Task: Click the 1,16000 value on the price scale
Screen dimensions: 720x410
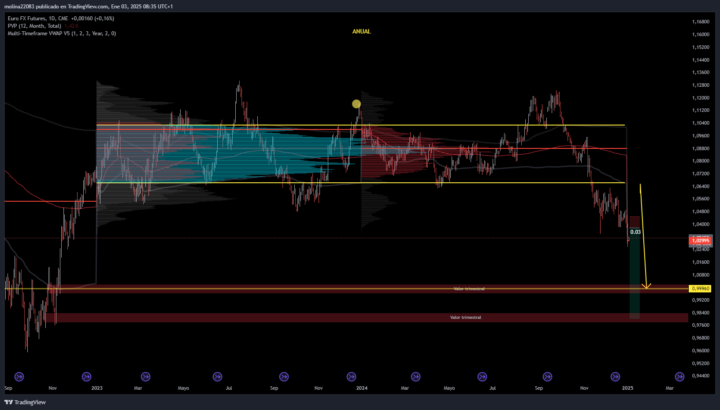Action: 701,35
